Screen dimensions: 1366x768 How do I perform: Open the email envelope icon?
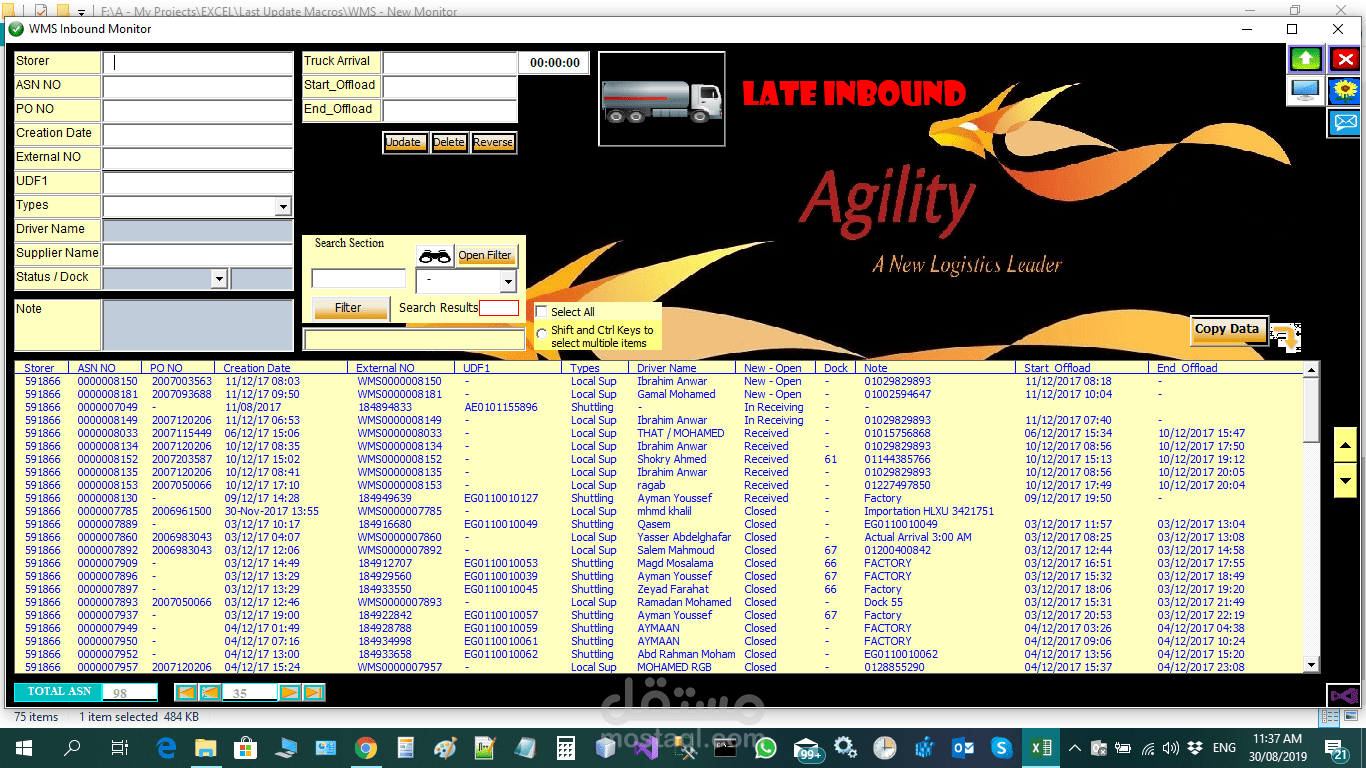point(1344,123)
